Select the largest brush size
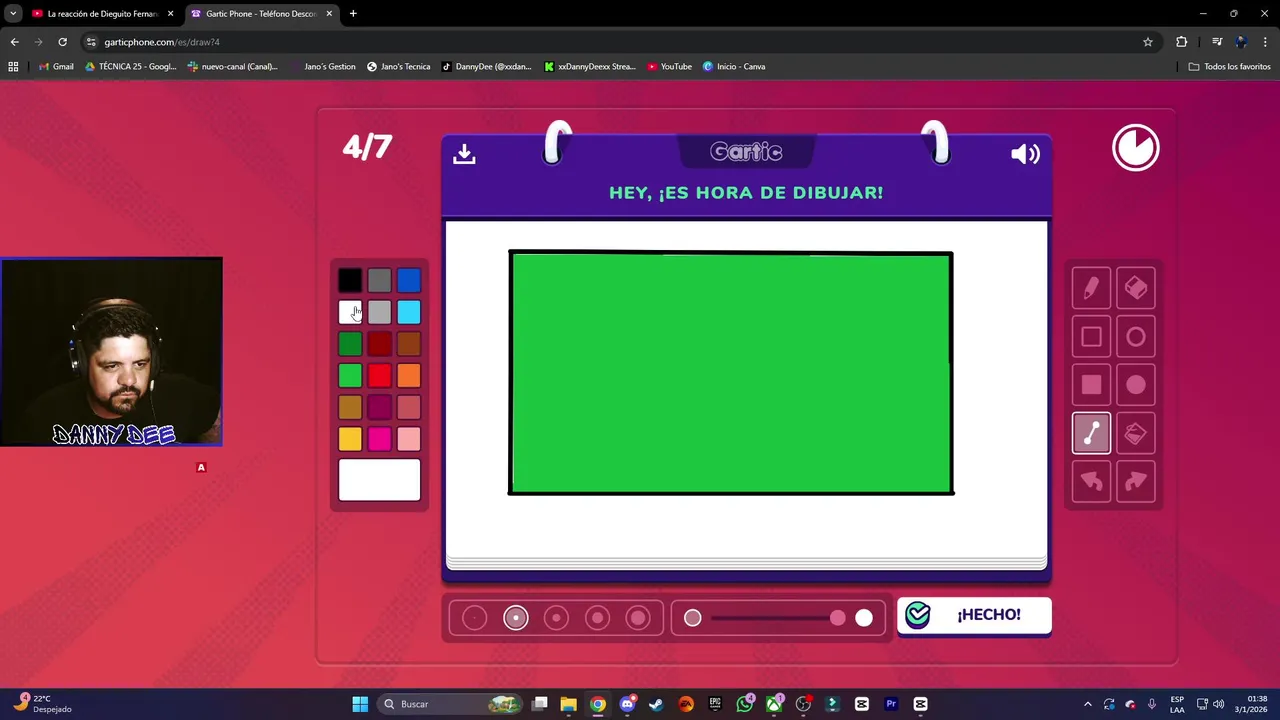Screen dimensions: 1280x720 [638, 618]
